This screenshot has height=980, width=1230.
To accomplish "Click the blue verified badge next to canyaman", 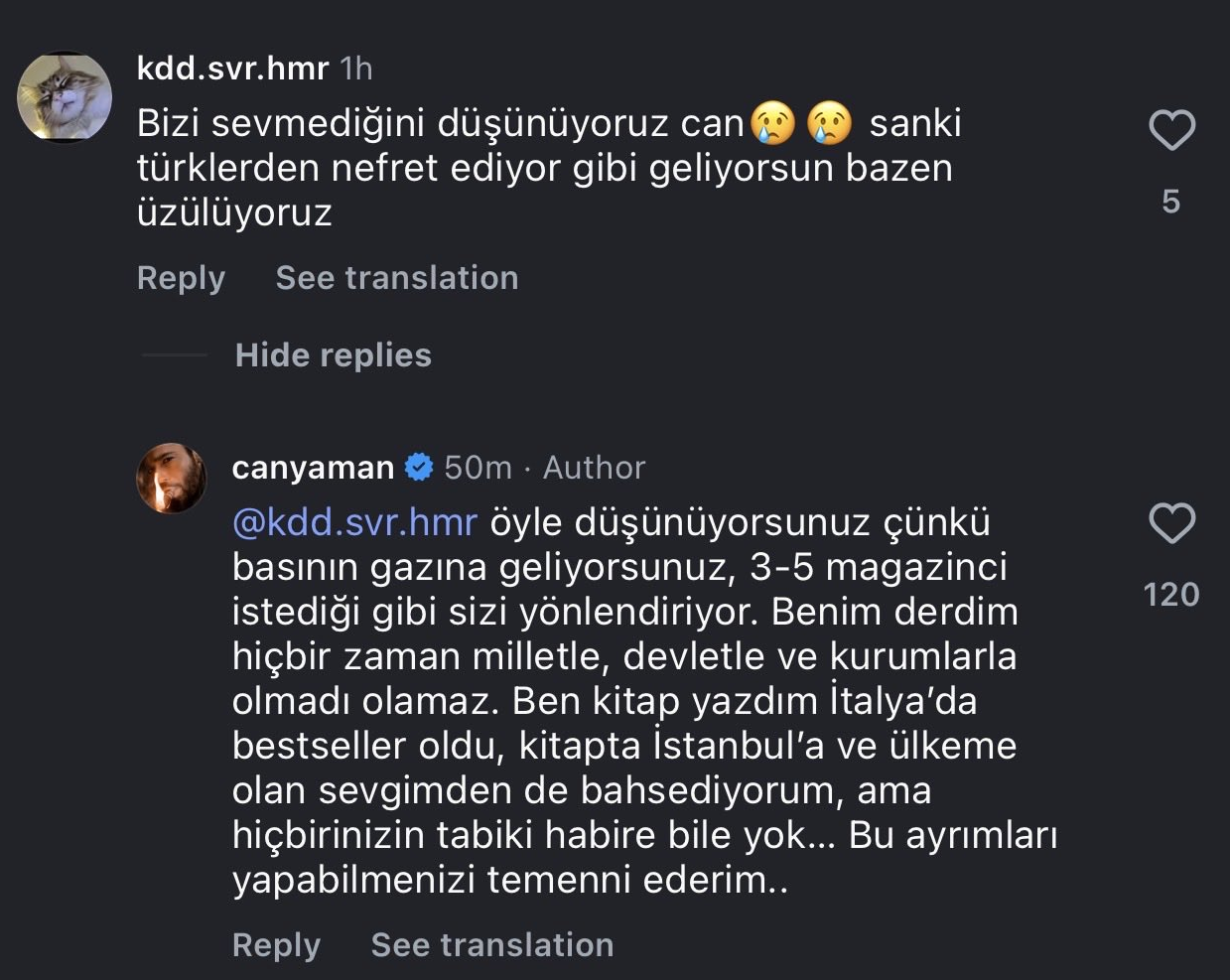I will click(x=419, y=467).
